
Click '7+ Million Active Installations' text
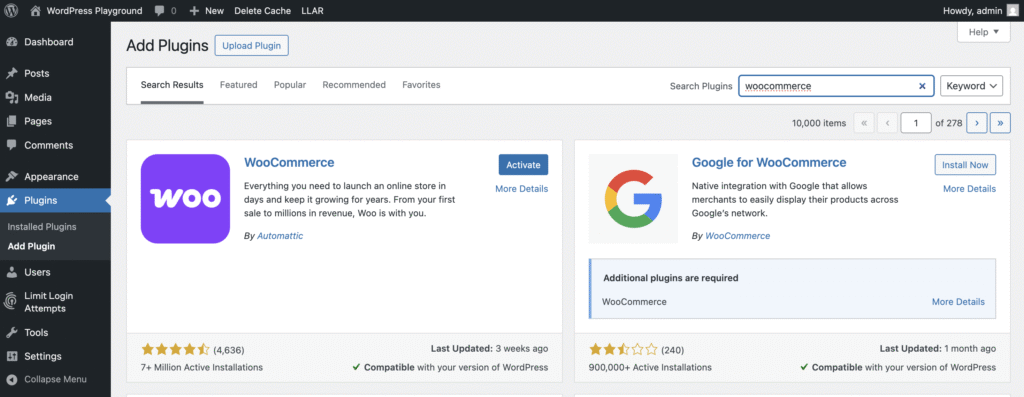click(202, 367)
